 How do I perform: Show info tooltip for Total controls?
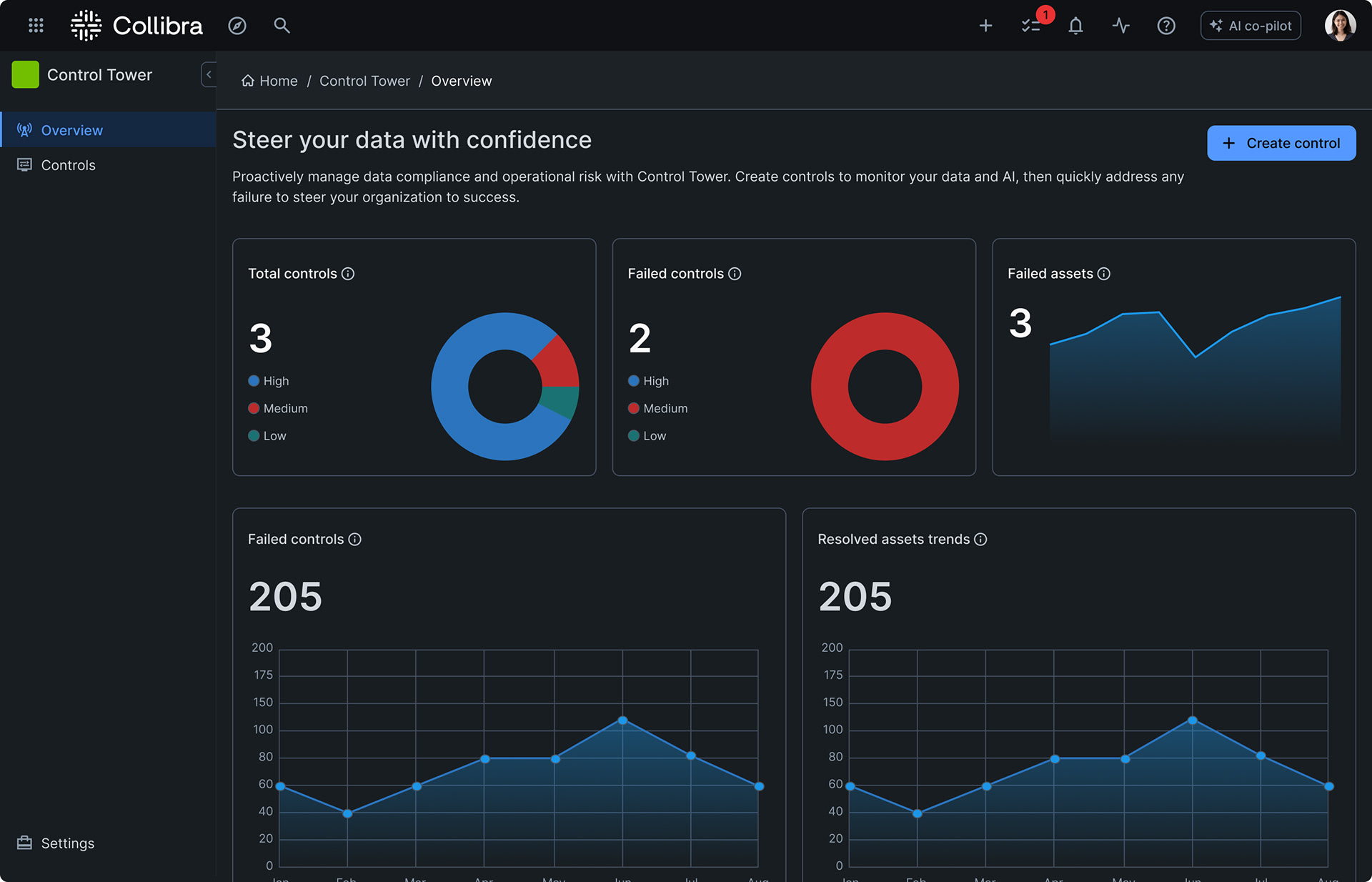[348, 274]
